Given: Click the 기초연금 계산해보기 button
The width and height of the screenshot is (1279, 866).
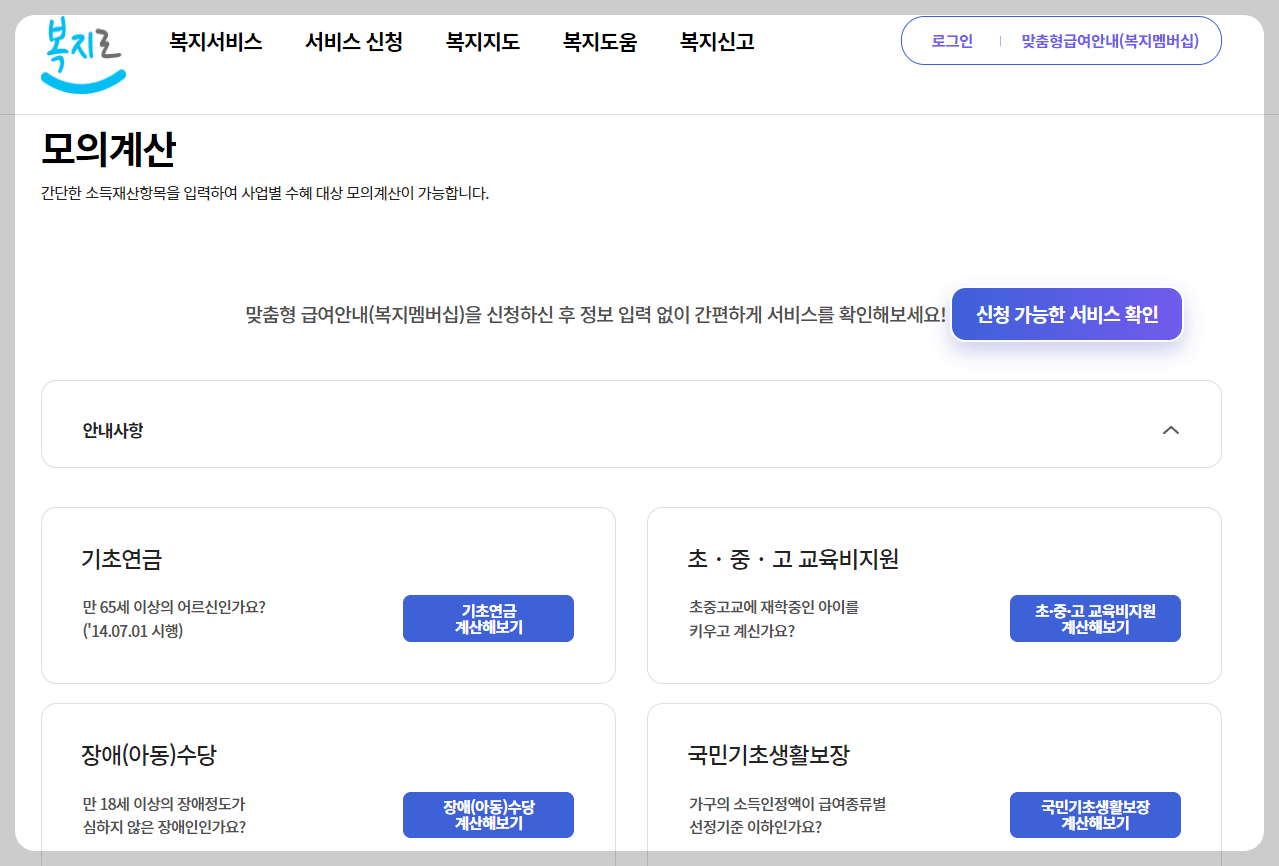Looking at the screenshot, I should click(x=488, y=618).
